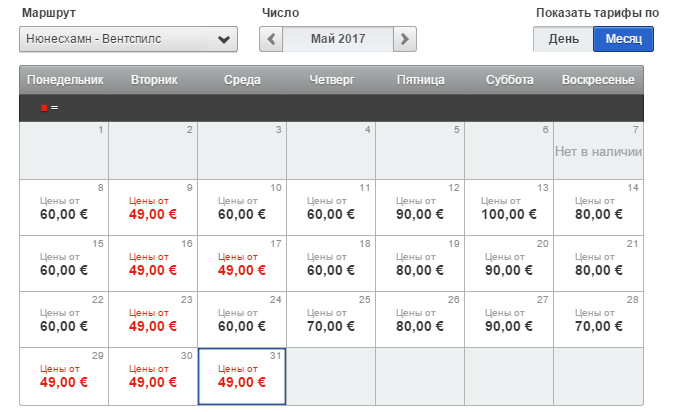Switch tariff view to Месяц
Viewport: 675px width, 412px height.
[623, 39]
